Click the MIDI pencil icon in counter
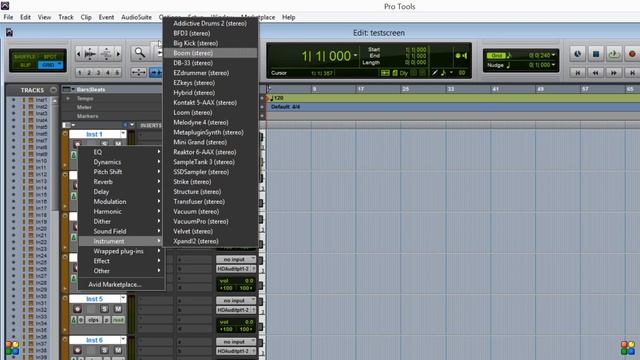Screen dimensions: 640x360 click(x=435, y=73)
